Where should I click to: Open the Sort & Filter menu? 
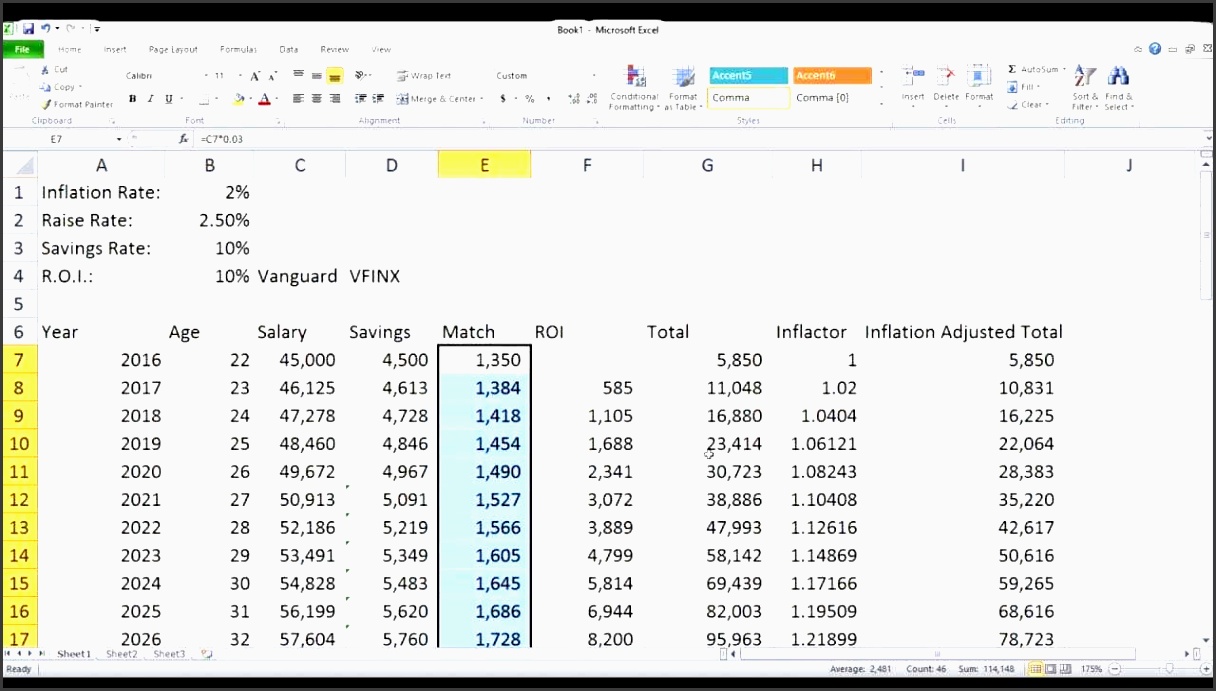(x=1084, y=89)
